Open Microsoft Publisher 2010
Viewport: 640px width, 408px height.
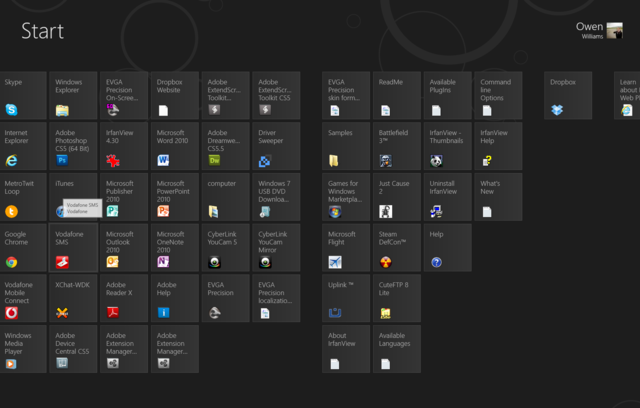[124, 197]
